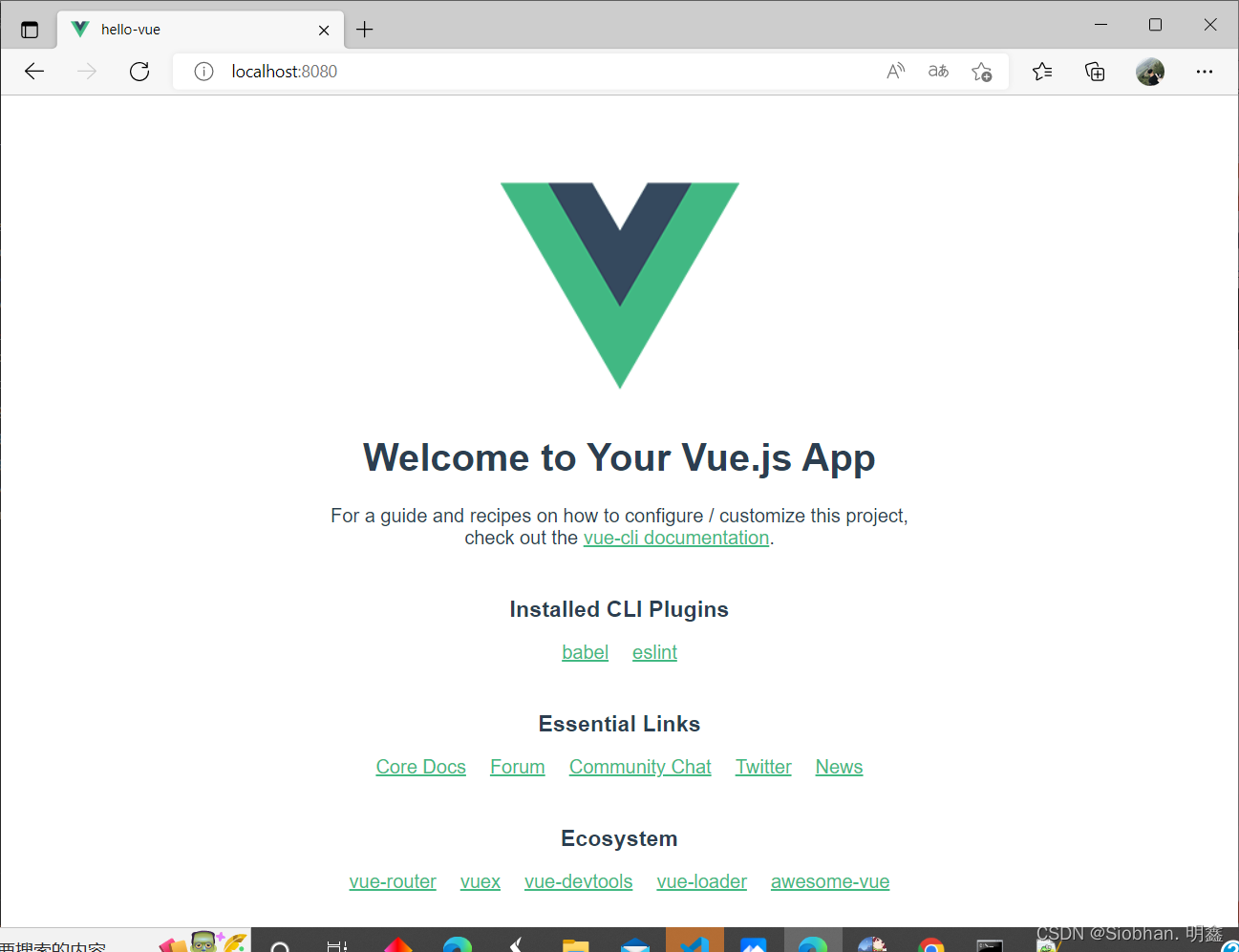1239x952 pixels.
Task: Open the vue-devtools link
Action: coord(579,881)
